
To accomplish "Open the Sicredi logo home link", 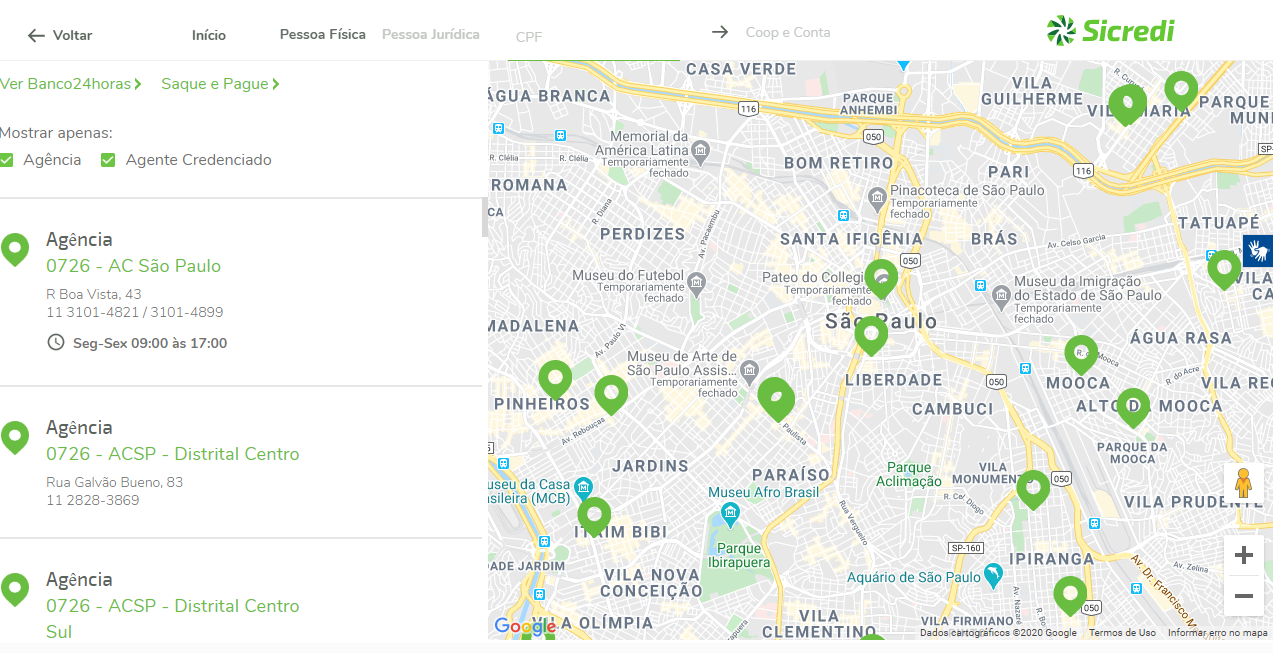I will 1110,30.
